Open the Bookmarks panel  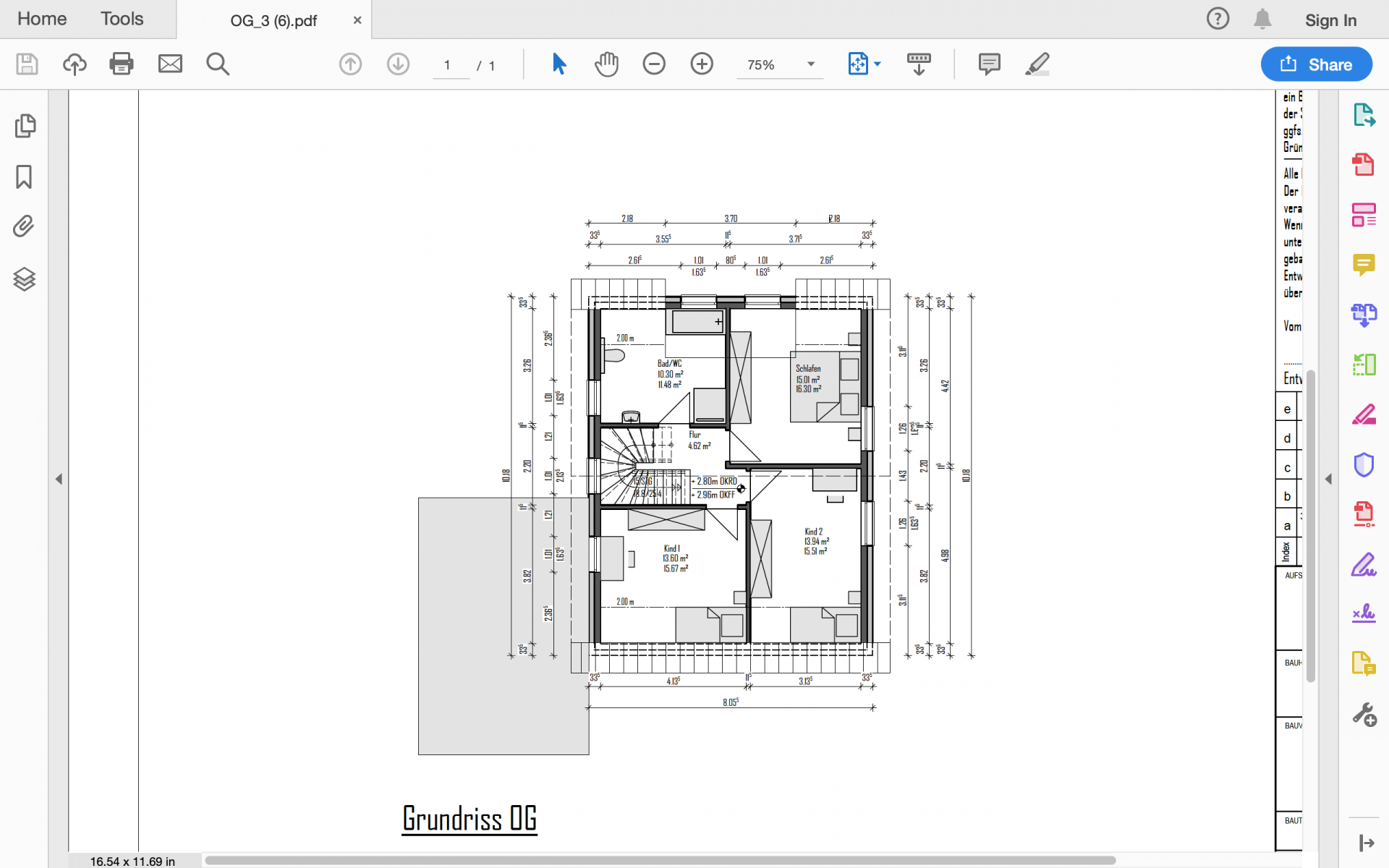click(x=24, y=176)
